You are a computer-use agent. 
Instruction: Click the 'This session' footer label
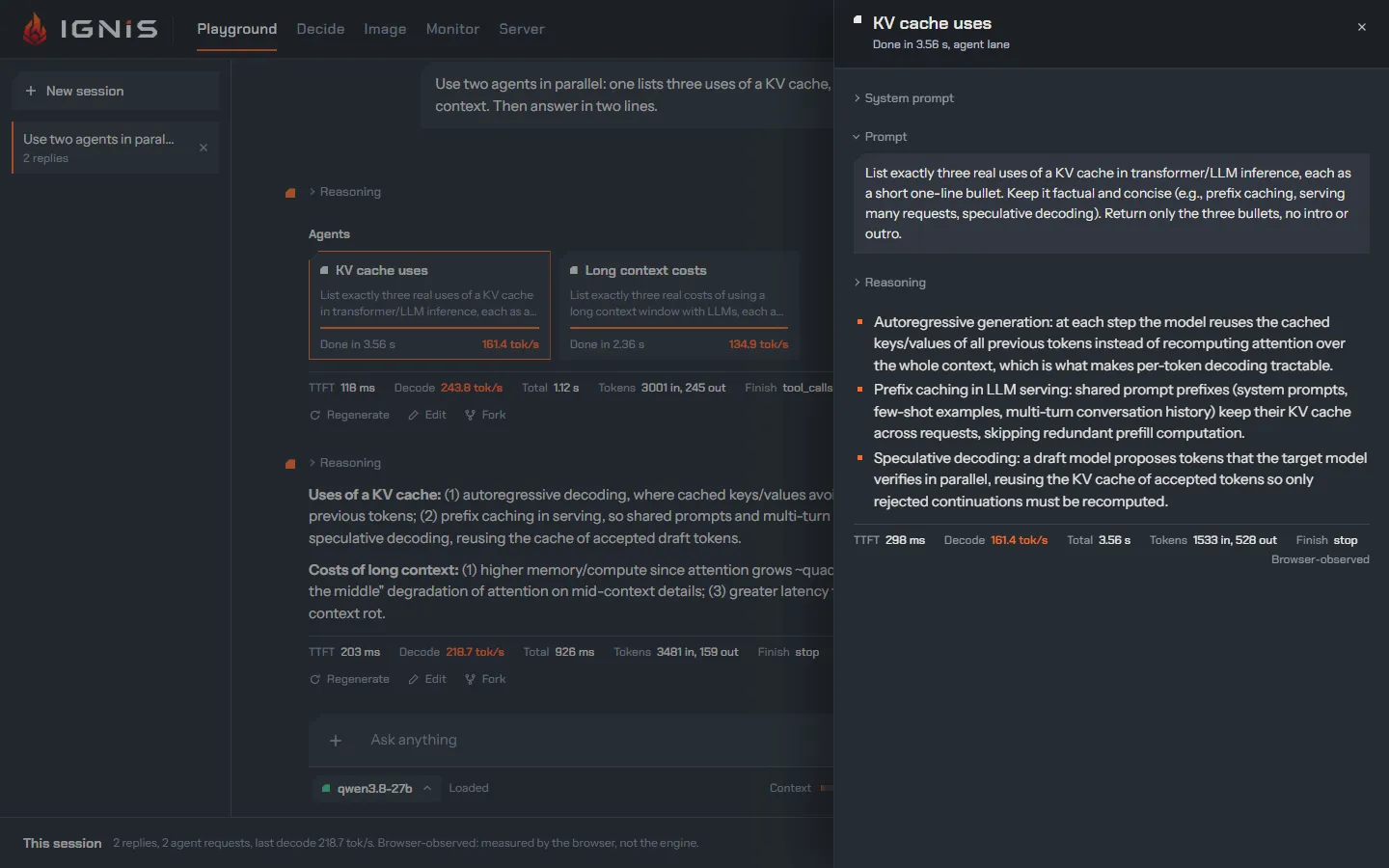[x=63, y=843]
